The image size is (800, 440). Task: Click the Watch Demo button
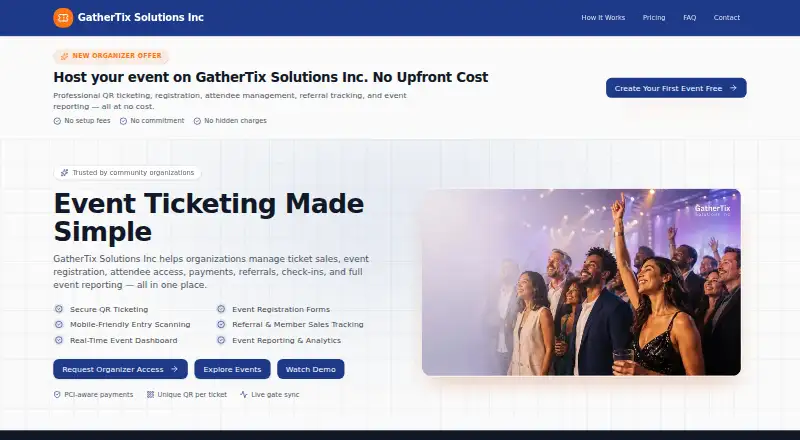click(x=311, y=369)
